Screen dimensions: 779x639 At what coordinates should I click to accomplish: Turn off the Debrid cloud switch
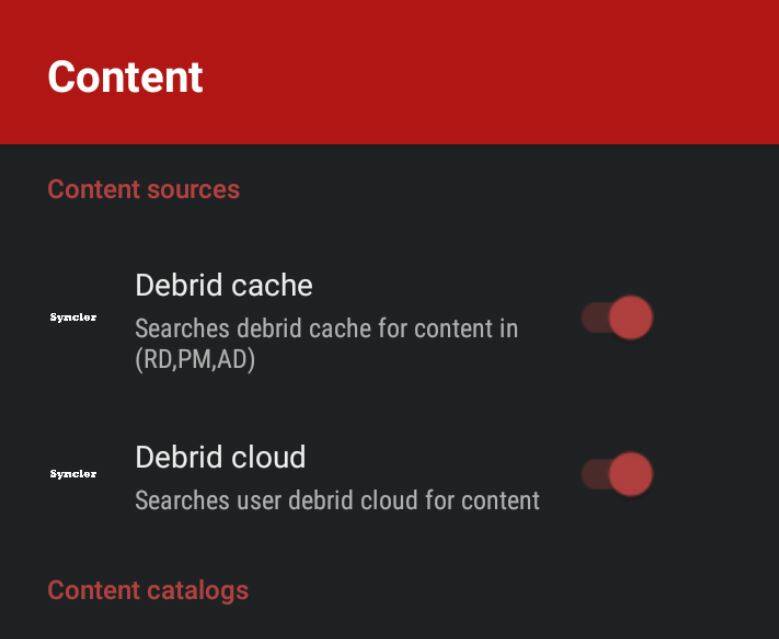[628, 474]
